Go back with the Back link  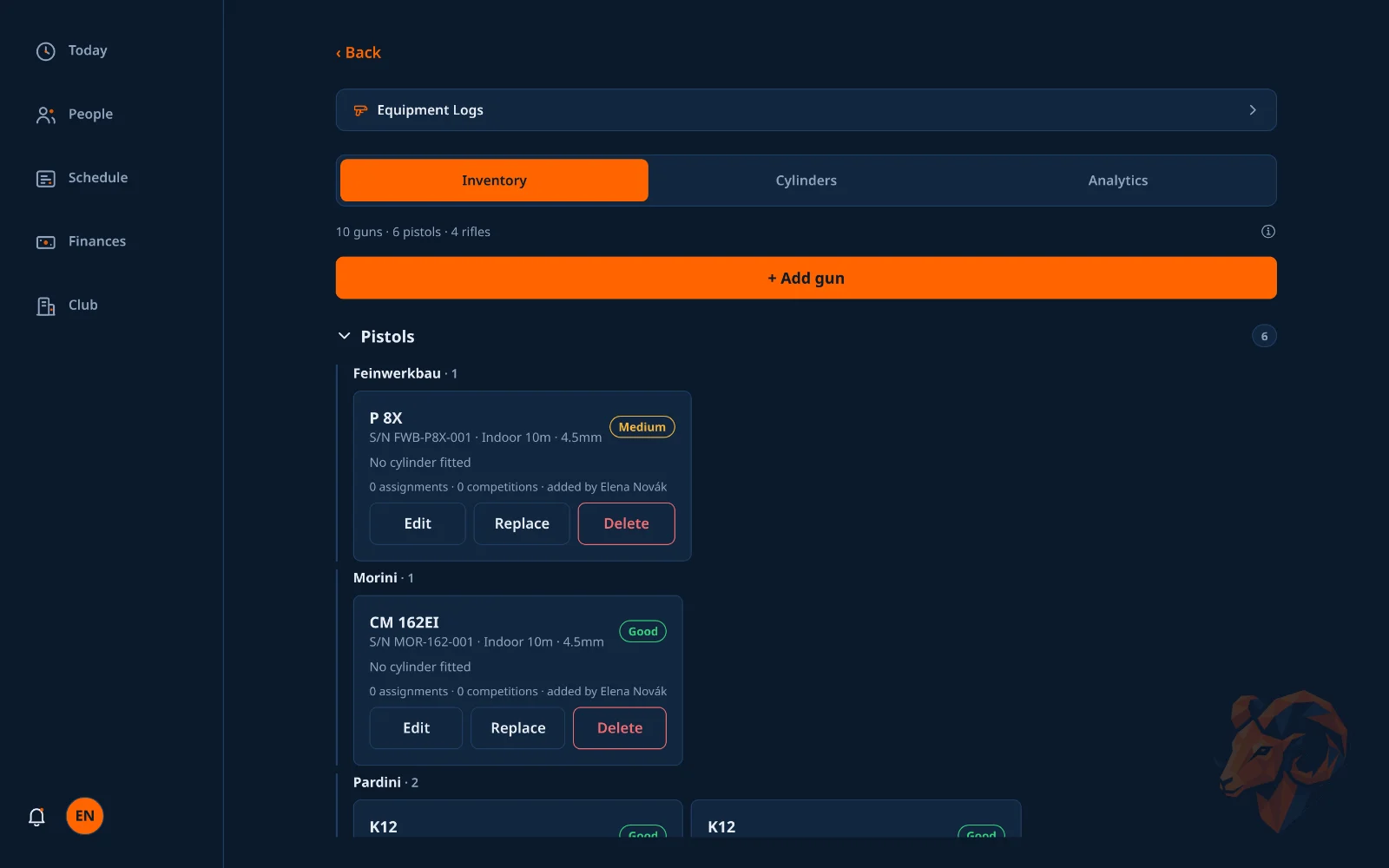click(x=359, y=53)
